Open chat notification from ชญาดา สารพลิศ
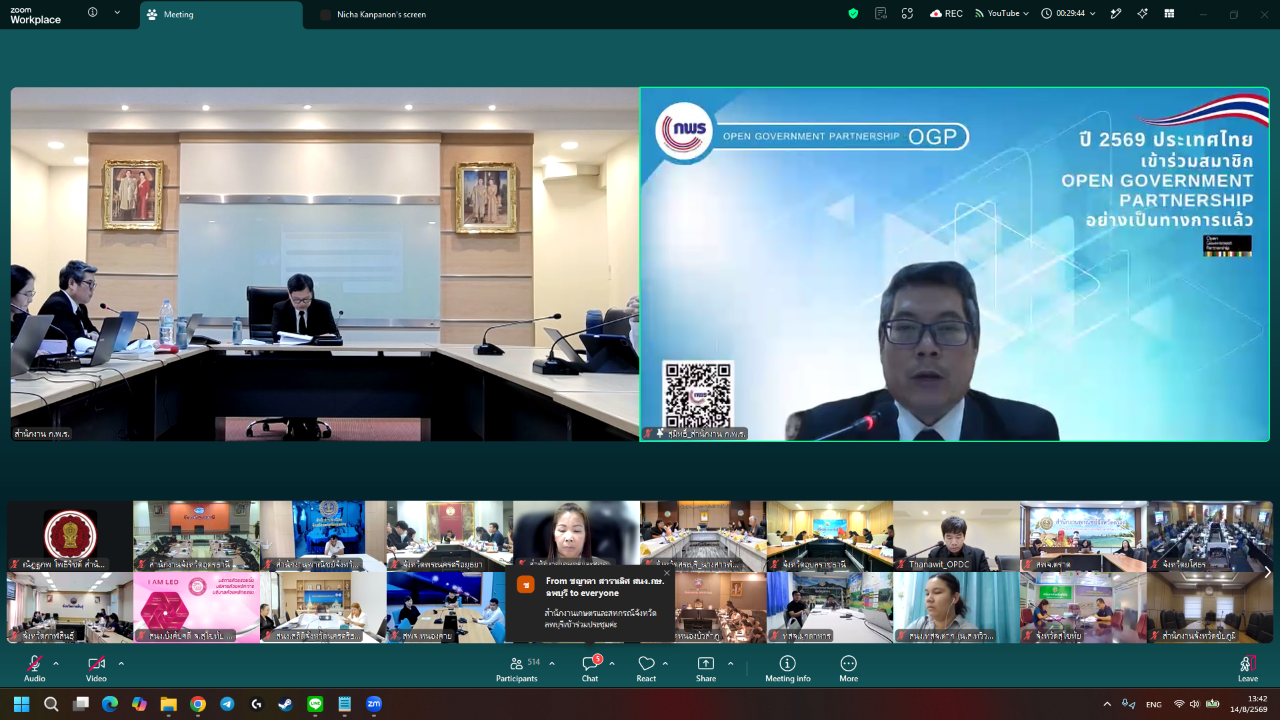The height and width of the screenshot is (720, 1280). (x=590, y=603)
